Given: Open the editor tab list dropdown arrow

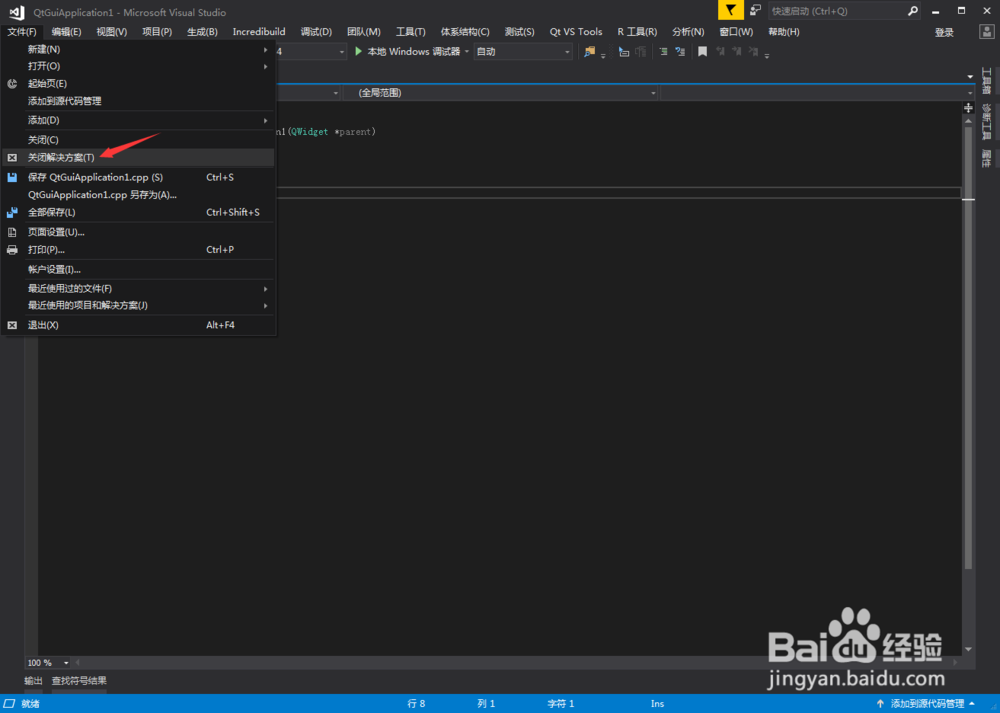Looking at the screenshot, I should pyautogui.click(x=970, y=77).
